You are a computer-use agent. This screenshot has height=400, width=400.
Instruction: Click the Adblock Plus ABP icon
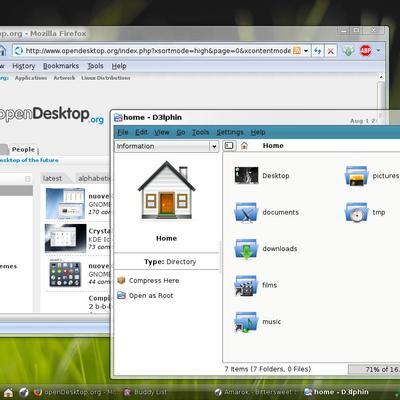pyautogui.click(x=365, y=51)
